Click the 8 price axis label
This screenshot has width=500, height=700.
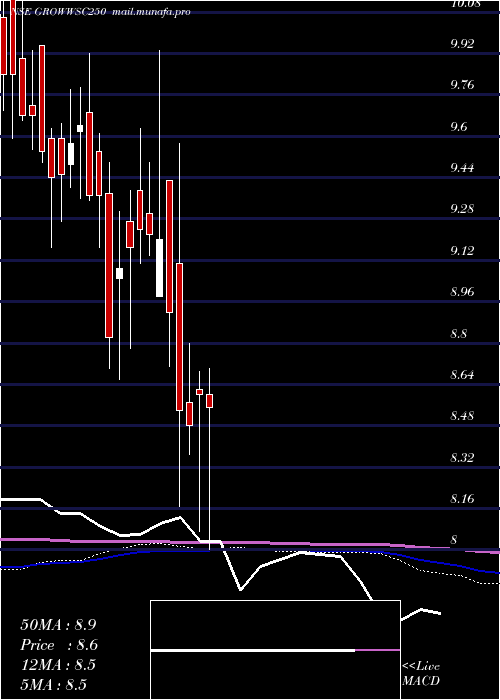[x=454, y=540]
